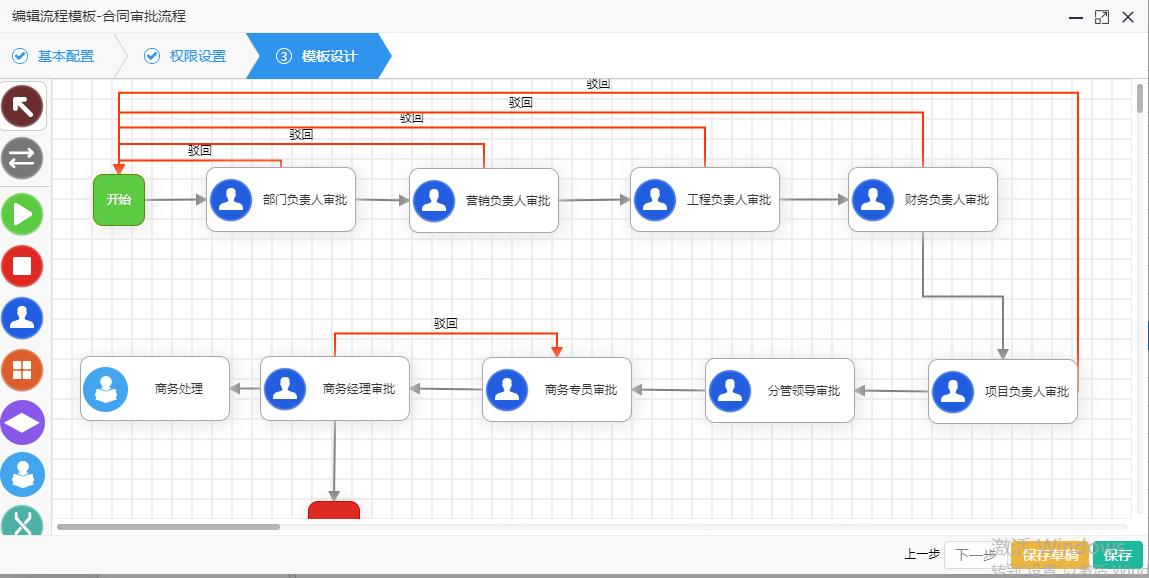Viewport: 1149px width, 578px height.
Task: Select the pointer arrow tool in palette
Action: point(23,106)
